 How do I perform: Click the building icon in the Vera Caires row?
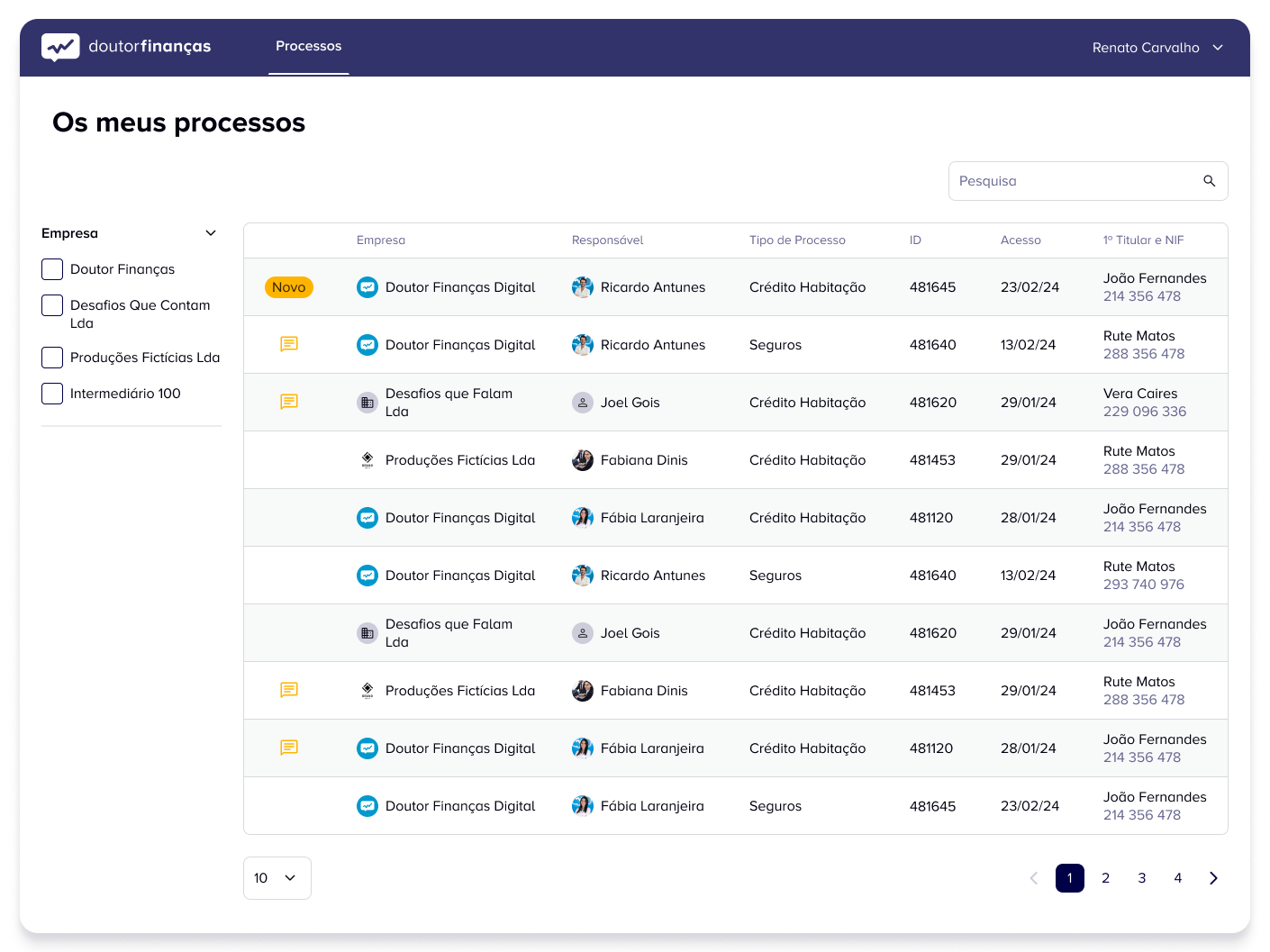click(367, 403)
